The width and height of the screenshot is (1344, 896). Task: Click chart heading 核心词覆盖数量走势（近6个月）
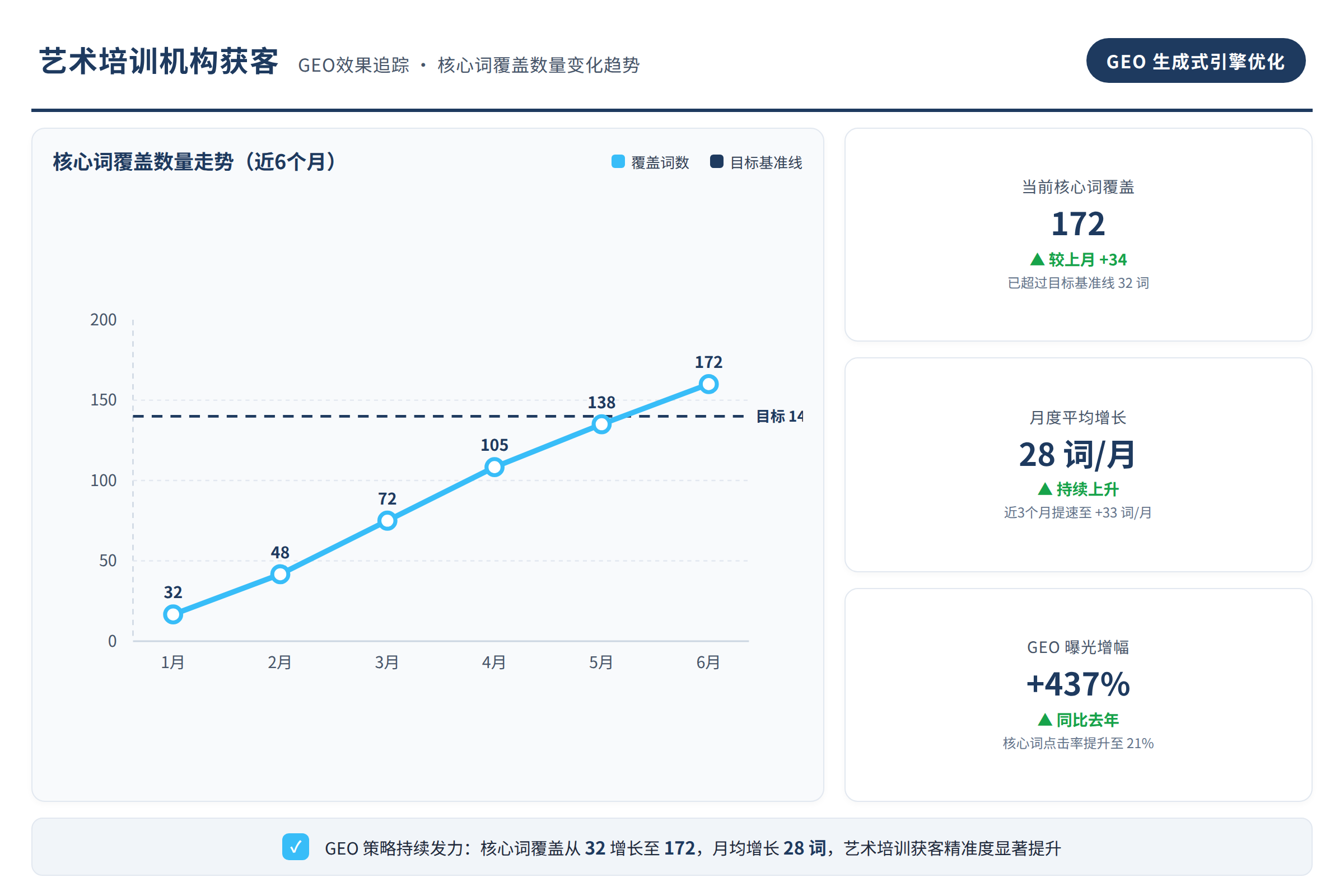click(x=194, y=162)
